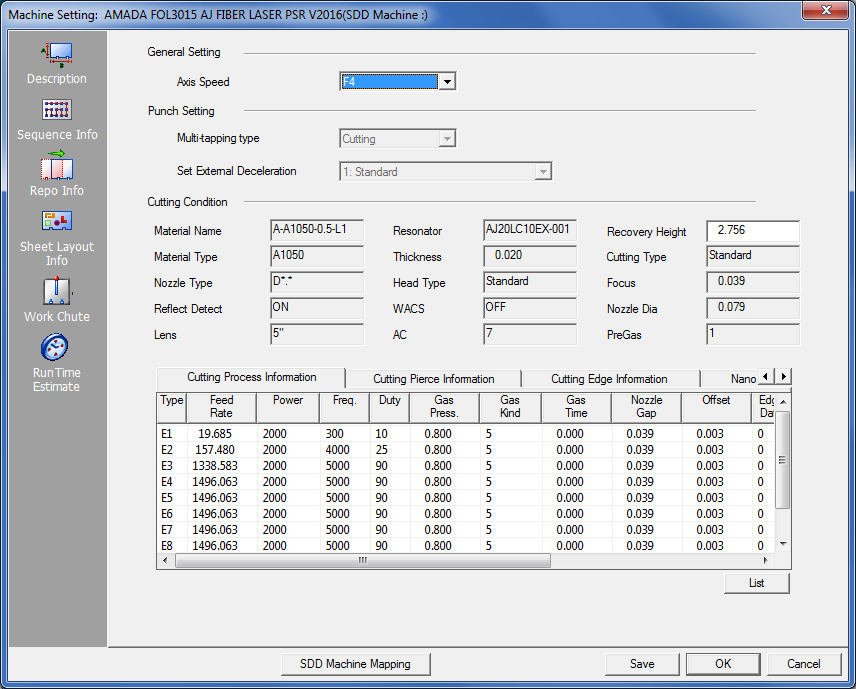Open the RunTime Estimate clock icon
The width and height of the screenshot is (856, 689).
click(x=55, y=347)
